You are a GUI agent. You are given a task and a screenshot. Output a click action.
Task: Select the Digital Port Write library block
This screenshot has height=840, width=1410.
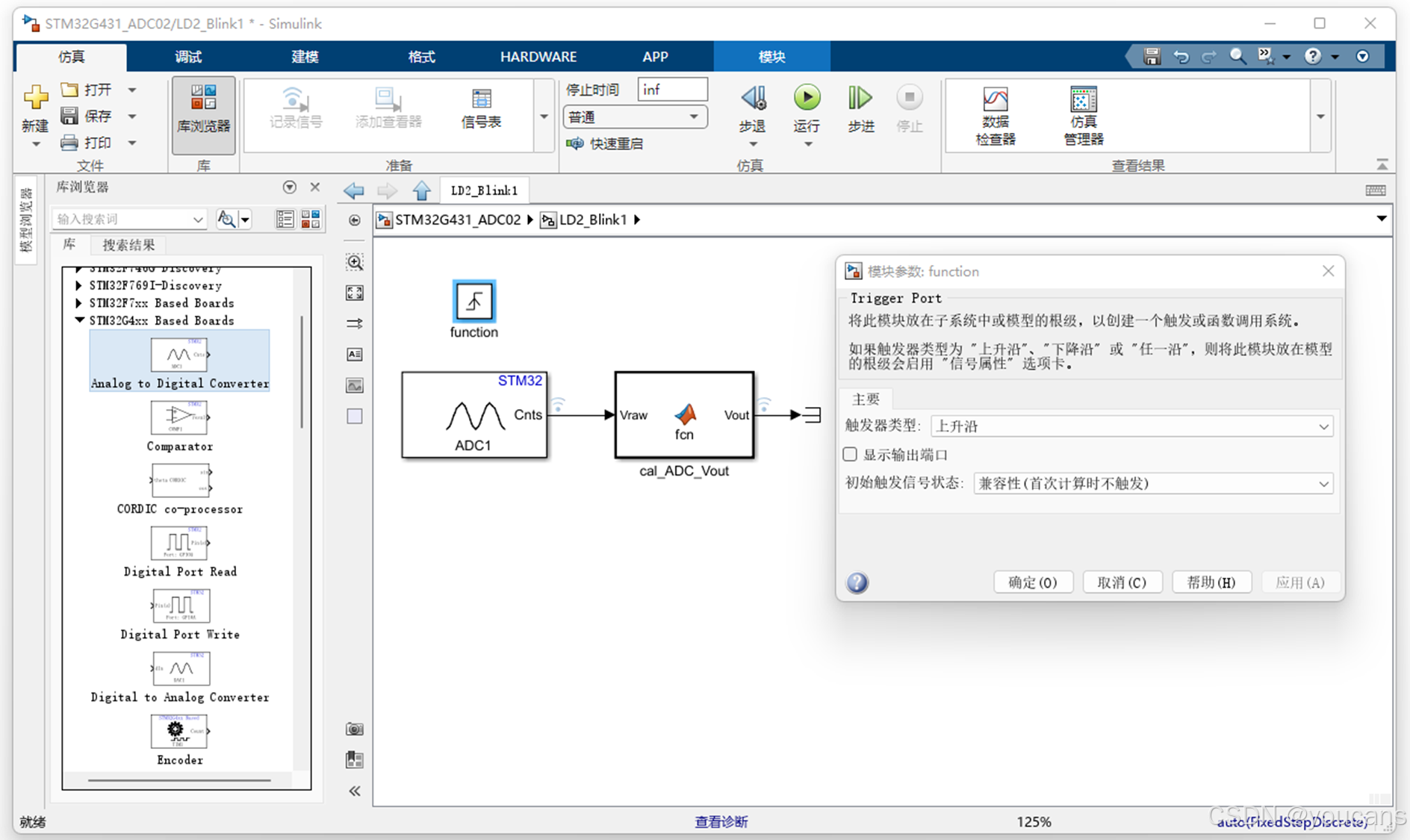pos(179,614)
